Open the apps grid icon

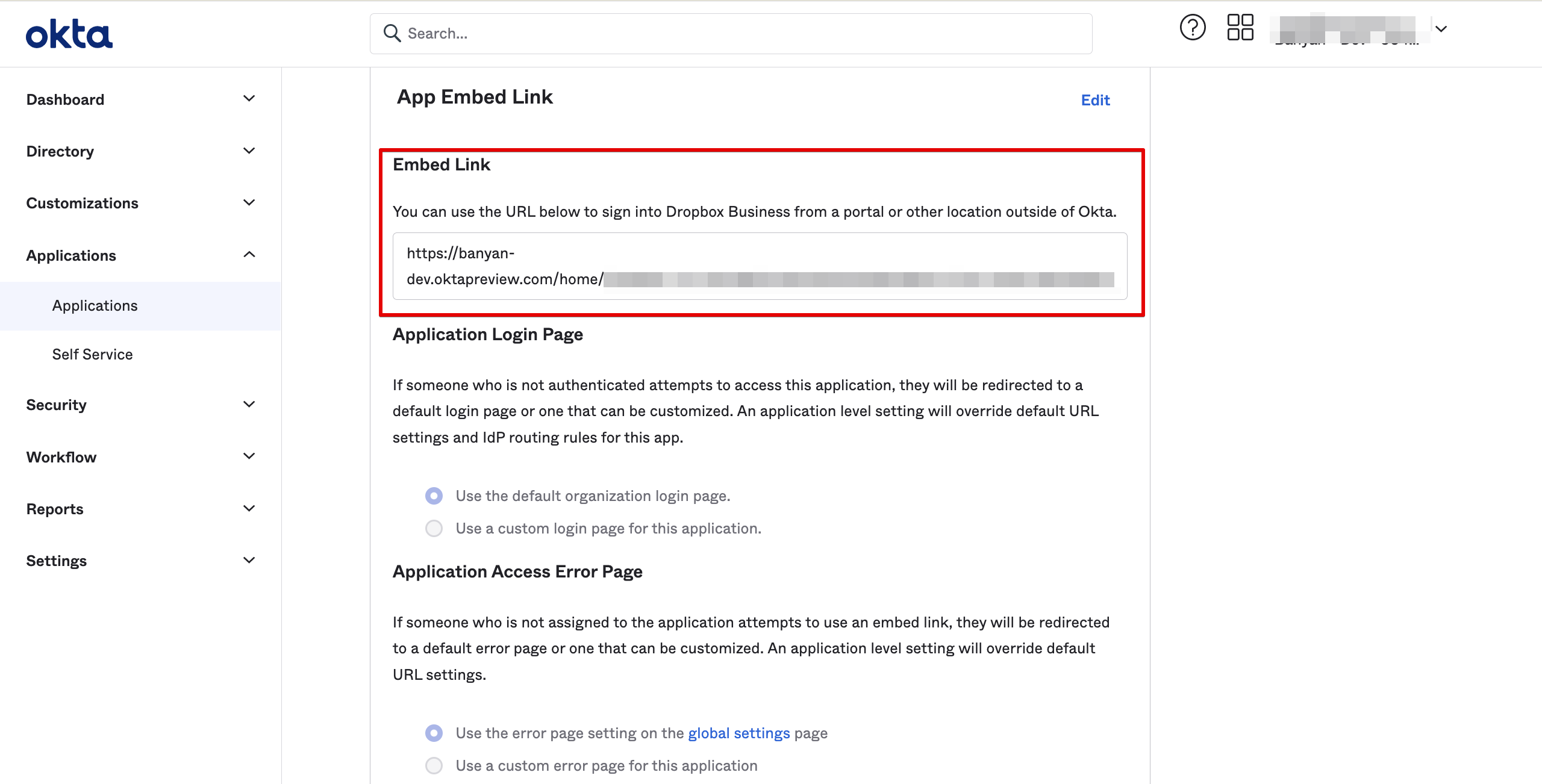pyautogui.click(x=1240, y=28)
